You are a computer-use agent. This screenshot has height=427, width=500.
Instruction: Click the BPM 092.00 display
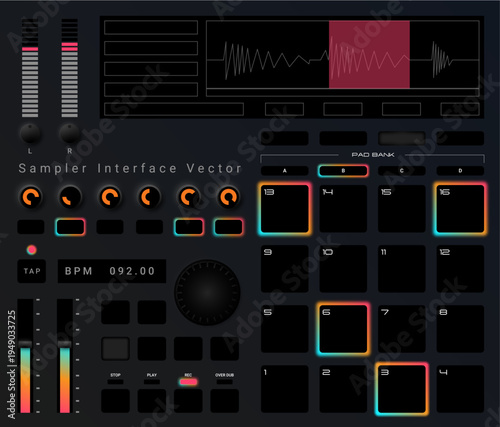point(112,271)
